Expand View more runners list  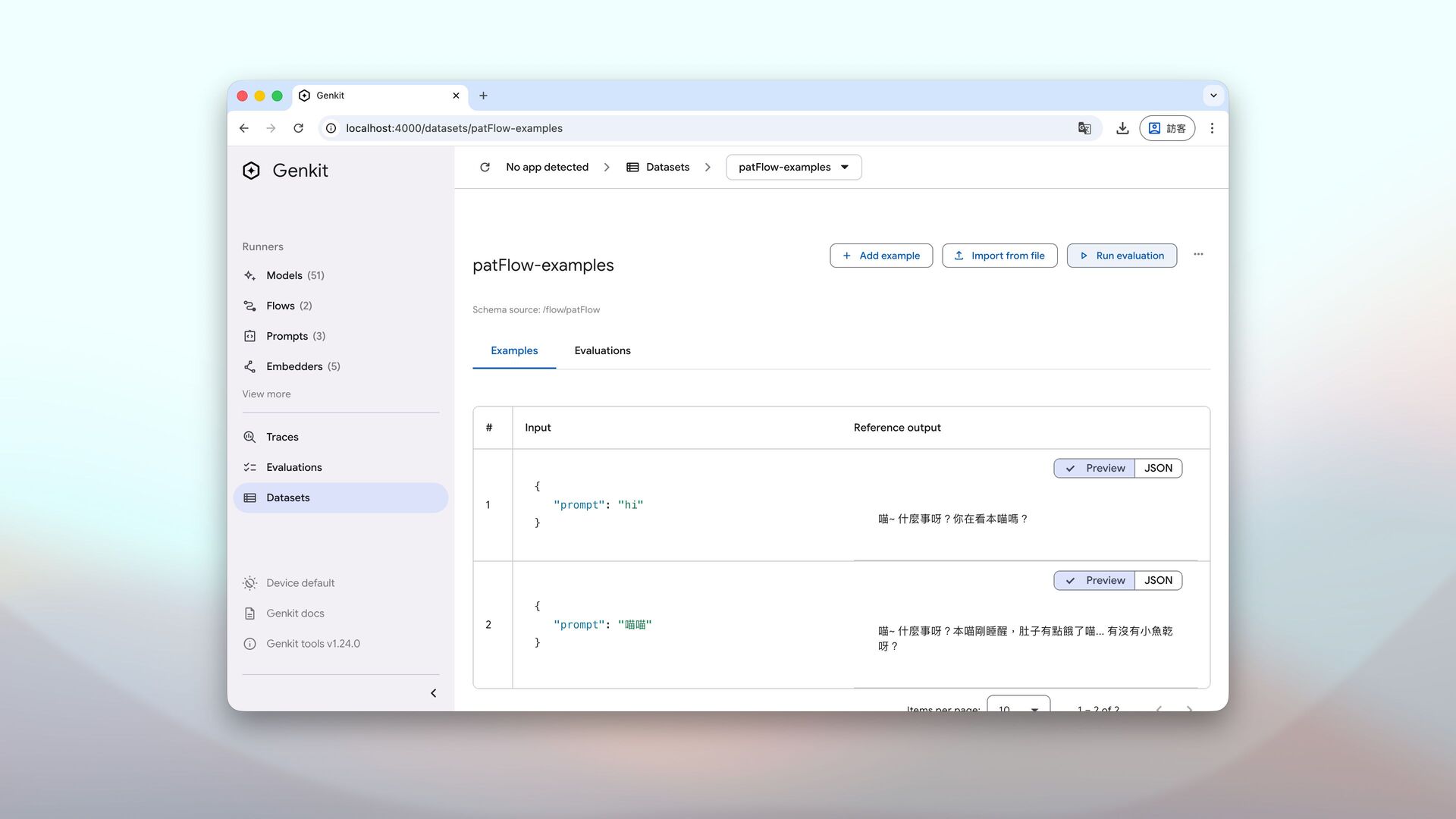266,394
